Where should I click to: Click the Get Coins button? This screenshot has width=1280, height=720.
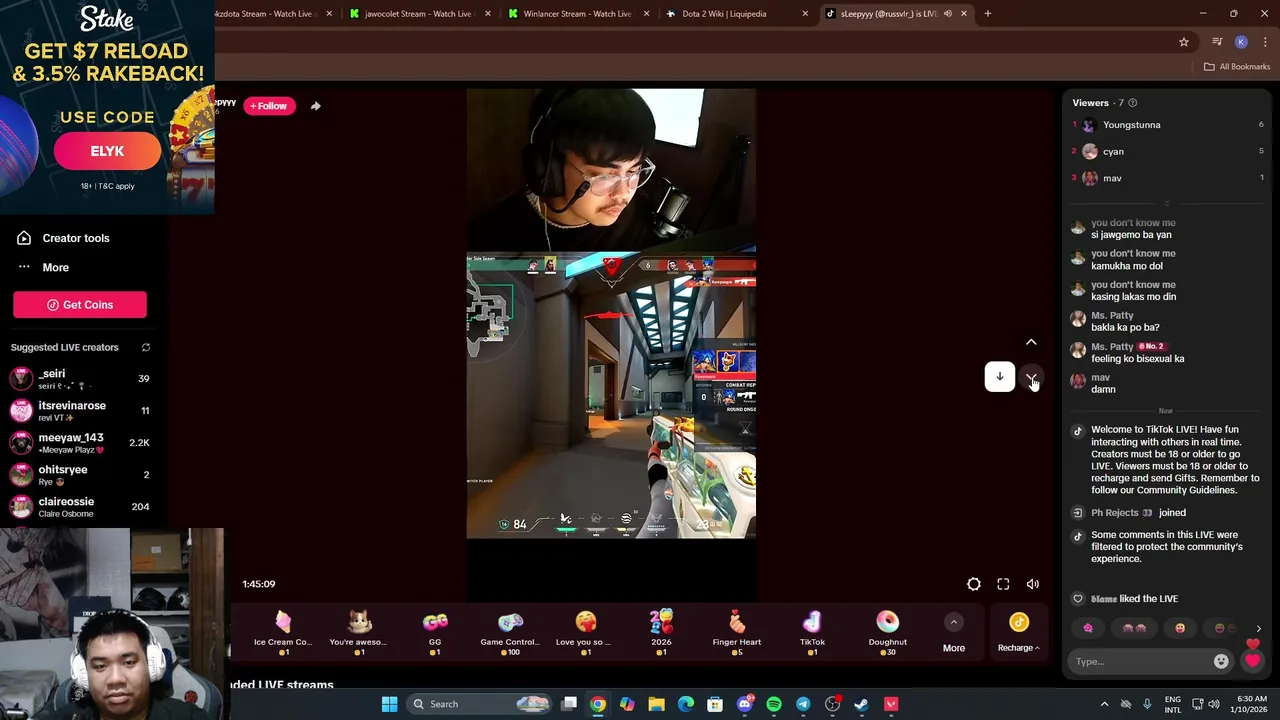80,305
